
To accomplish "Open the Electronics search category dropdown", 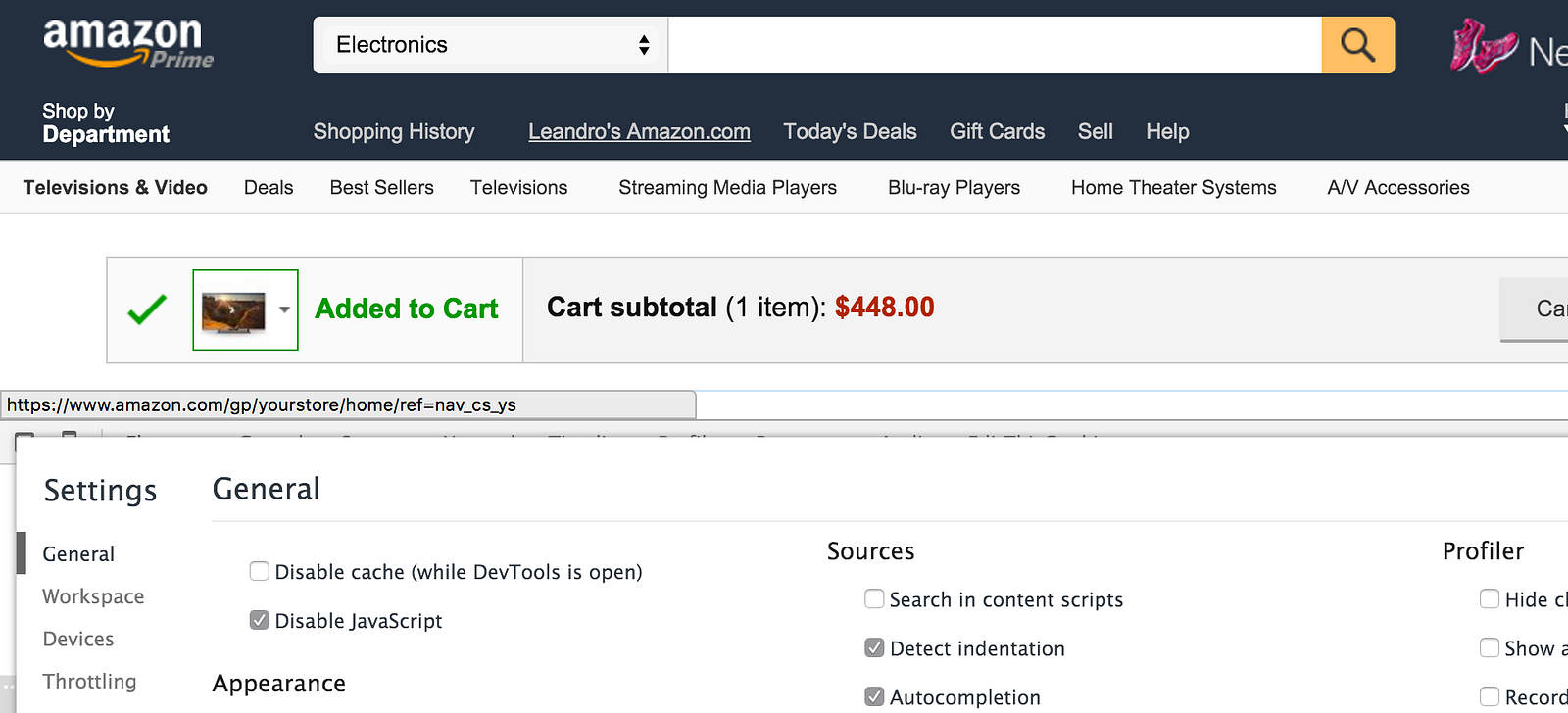I will 491,45.
